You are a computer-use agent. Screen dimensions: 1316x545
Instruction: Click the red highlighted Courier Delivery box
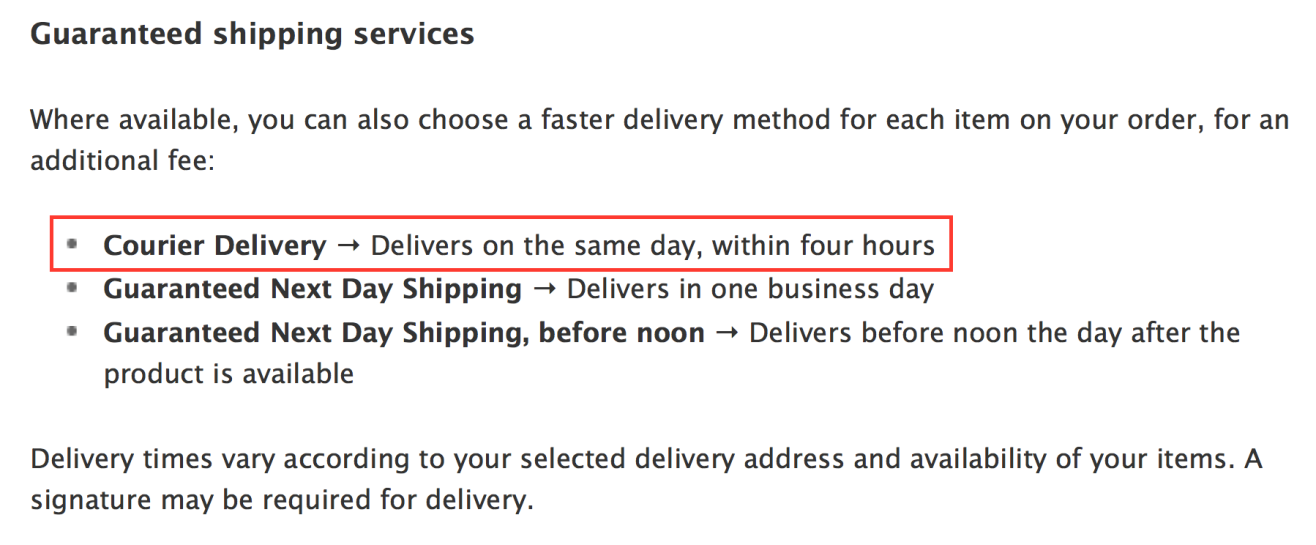coord(502,243)
